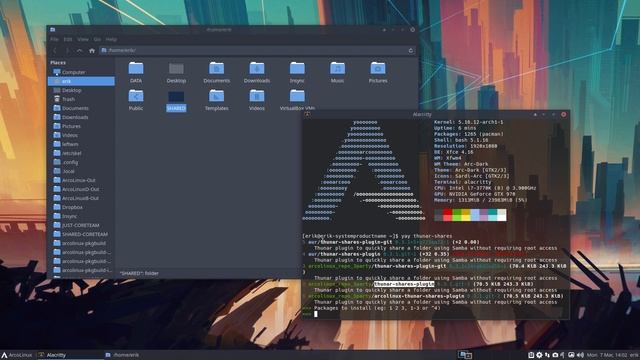Reload the folder with refresh icon

coord(411,51)
